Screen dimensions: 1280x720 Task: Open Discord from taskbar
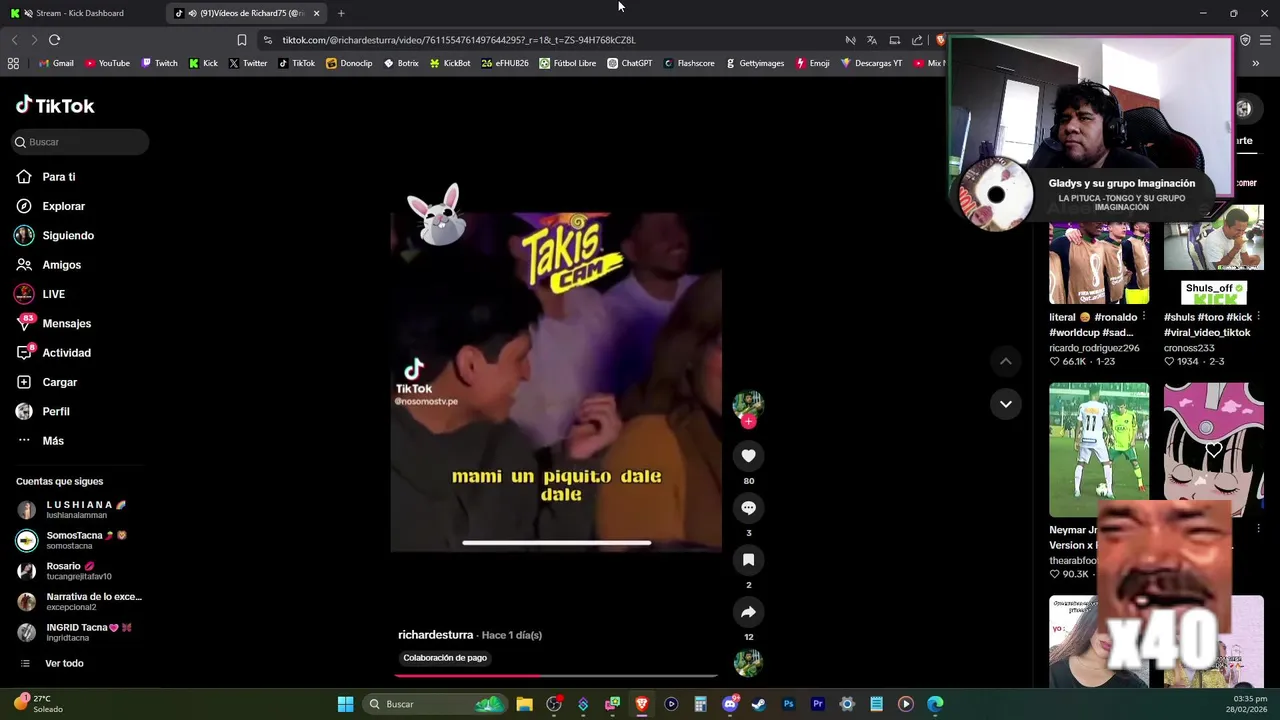(730, 704)
